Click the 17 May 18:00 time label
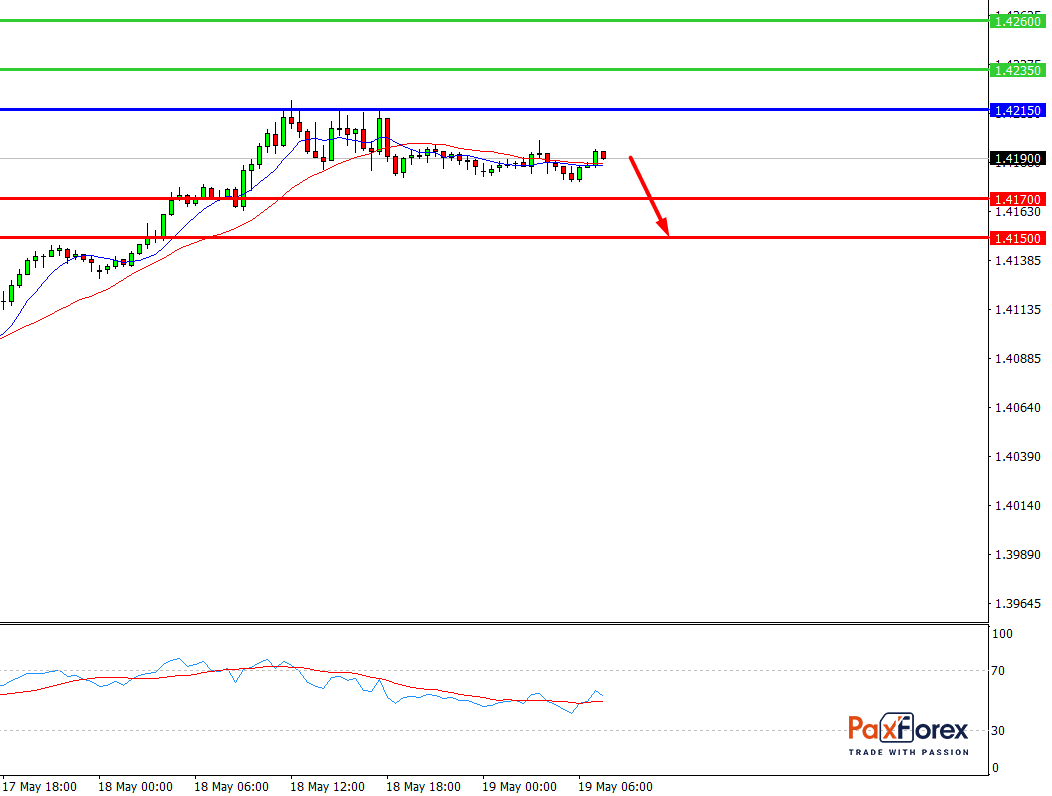1052x796 pixels. [40, 787]
